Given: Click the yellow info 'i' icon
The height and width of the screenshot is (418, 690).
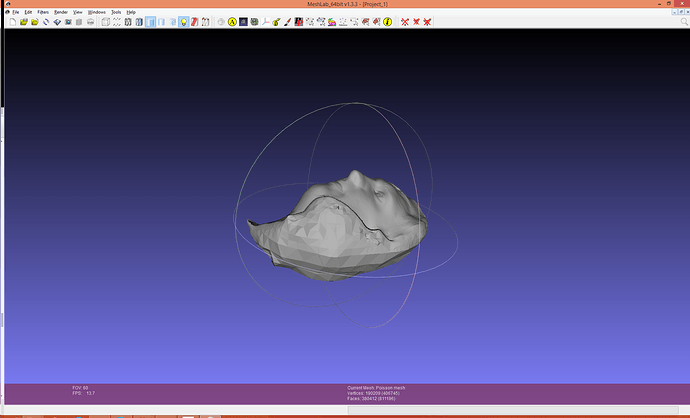Looking at the screenshot, I should pyautogui.click(x=388, y=22).
